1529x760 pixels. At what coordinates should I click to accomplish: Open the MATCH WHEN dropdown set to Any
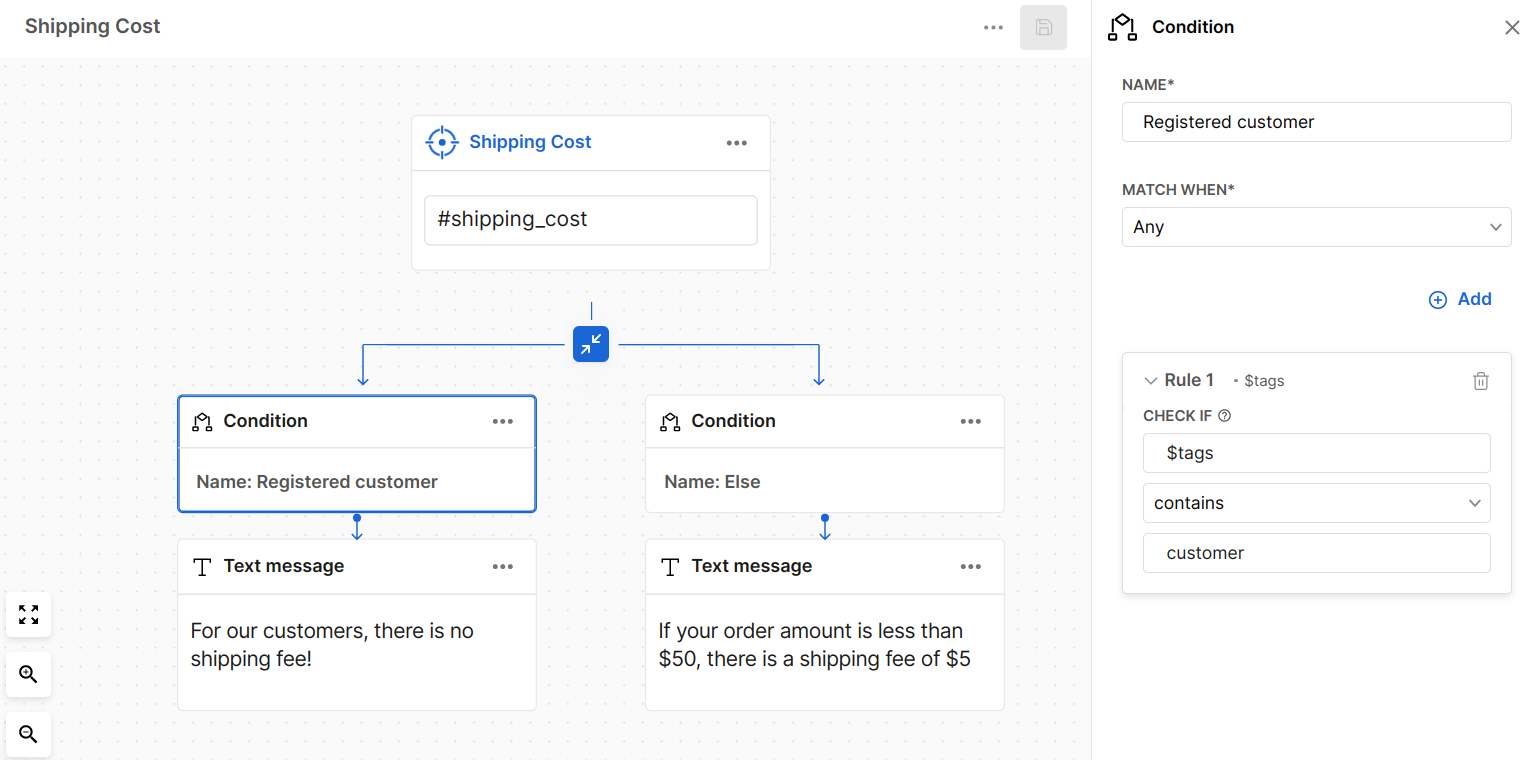1316,227
